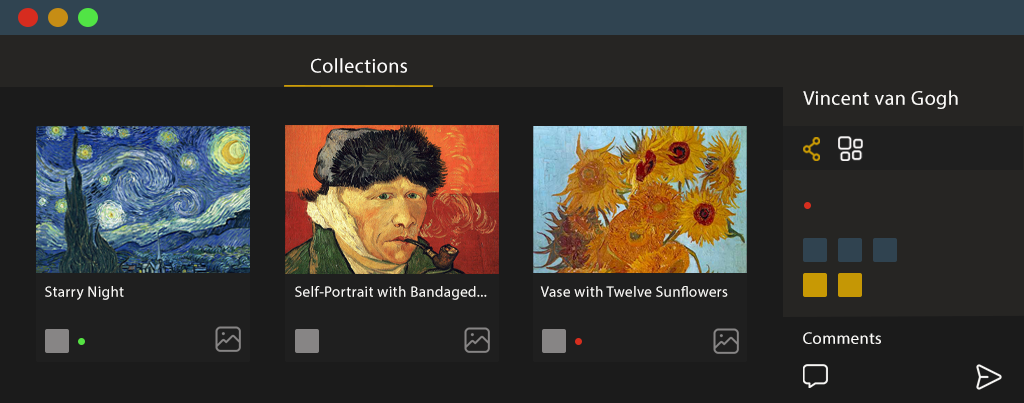Click the Starry Night title text
The image size is (1024, 403).
coord(84,293)
